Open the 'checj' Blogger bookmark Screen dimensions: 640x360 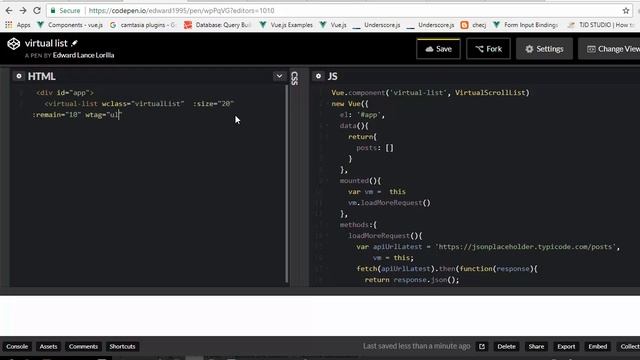(x=473, y=25)
